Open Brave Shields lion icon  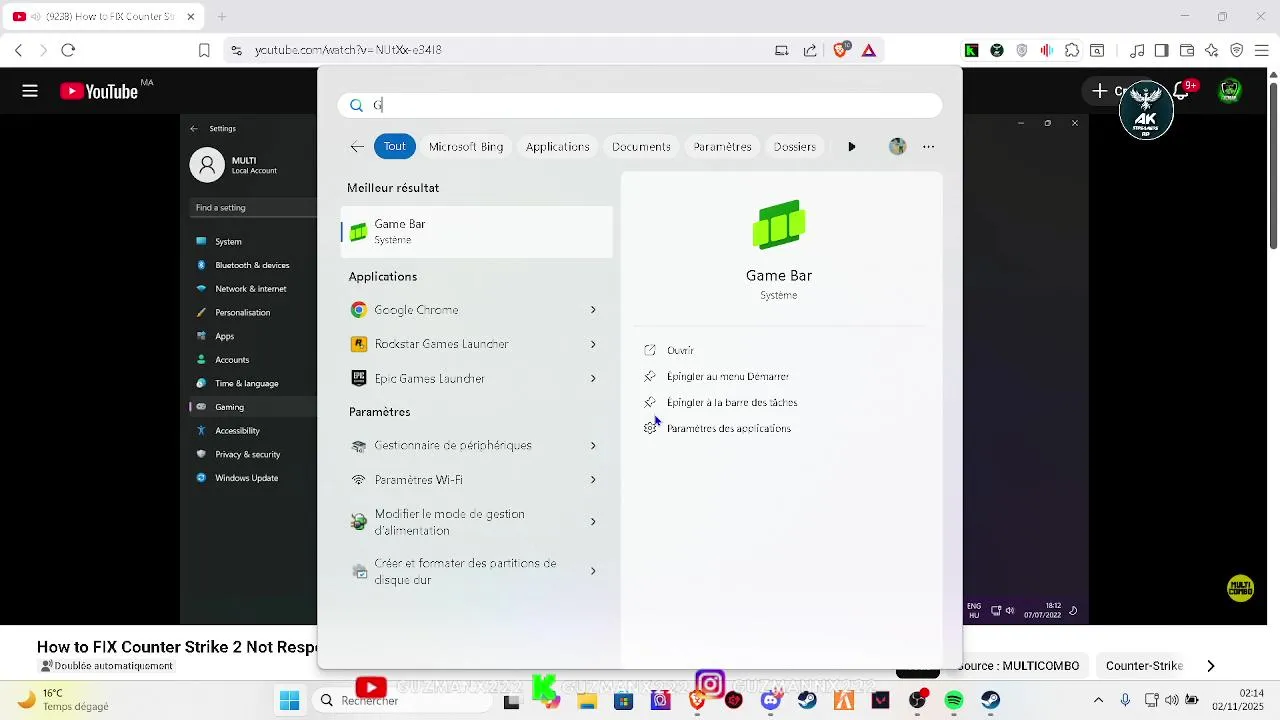pos(841,50)
